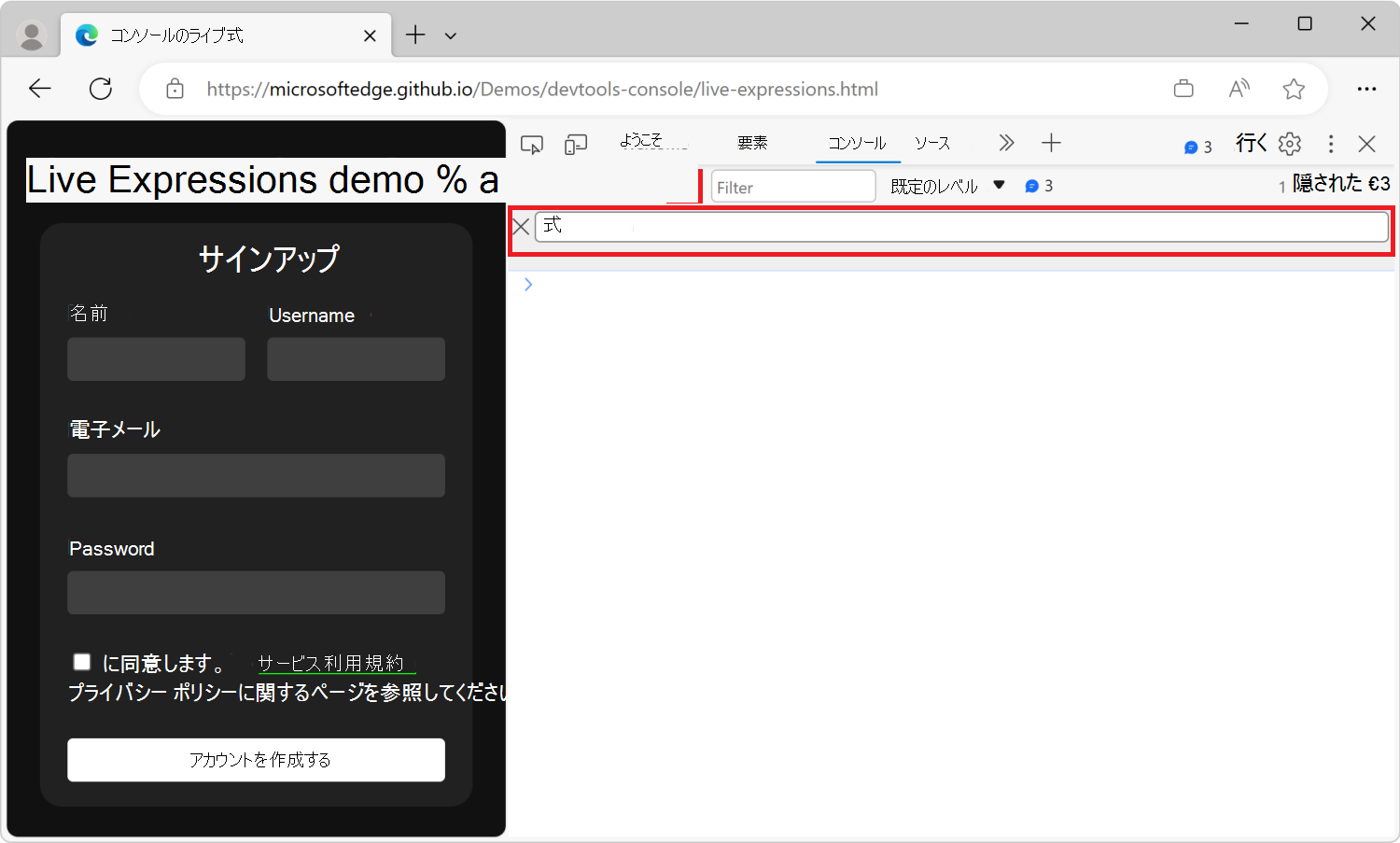
Task: Switch to the ソース Sources tab
Action: click(x=932, y=143)
